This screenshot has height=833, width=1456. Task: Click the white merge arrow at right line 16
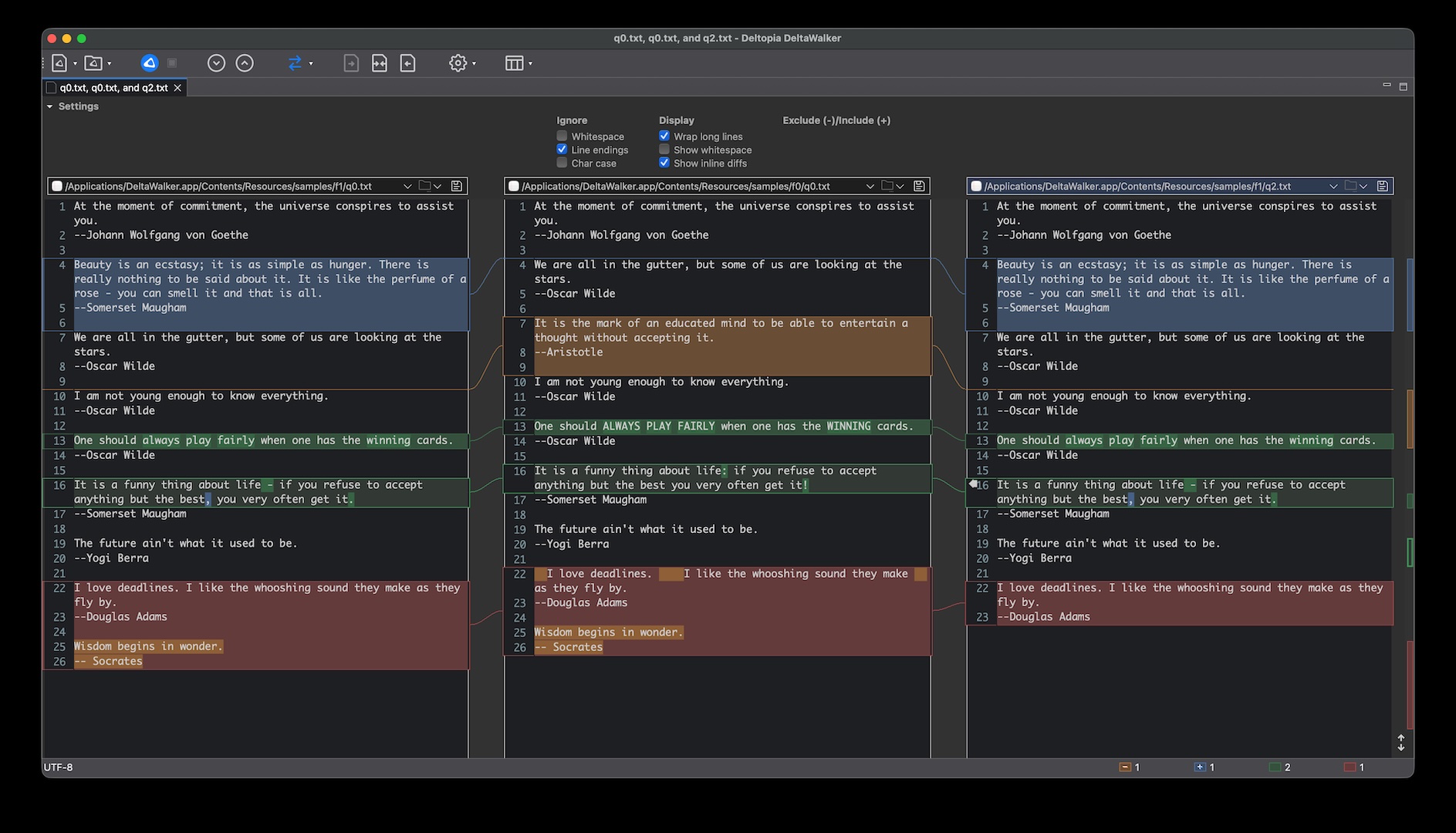coord(972,484)
